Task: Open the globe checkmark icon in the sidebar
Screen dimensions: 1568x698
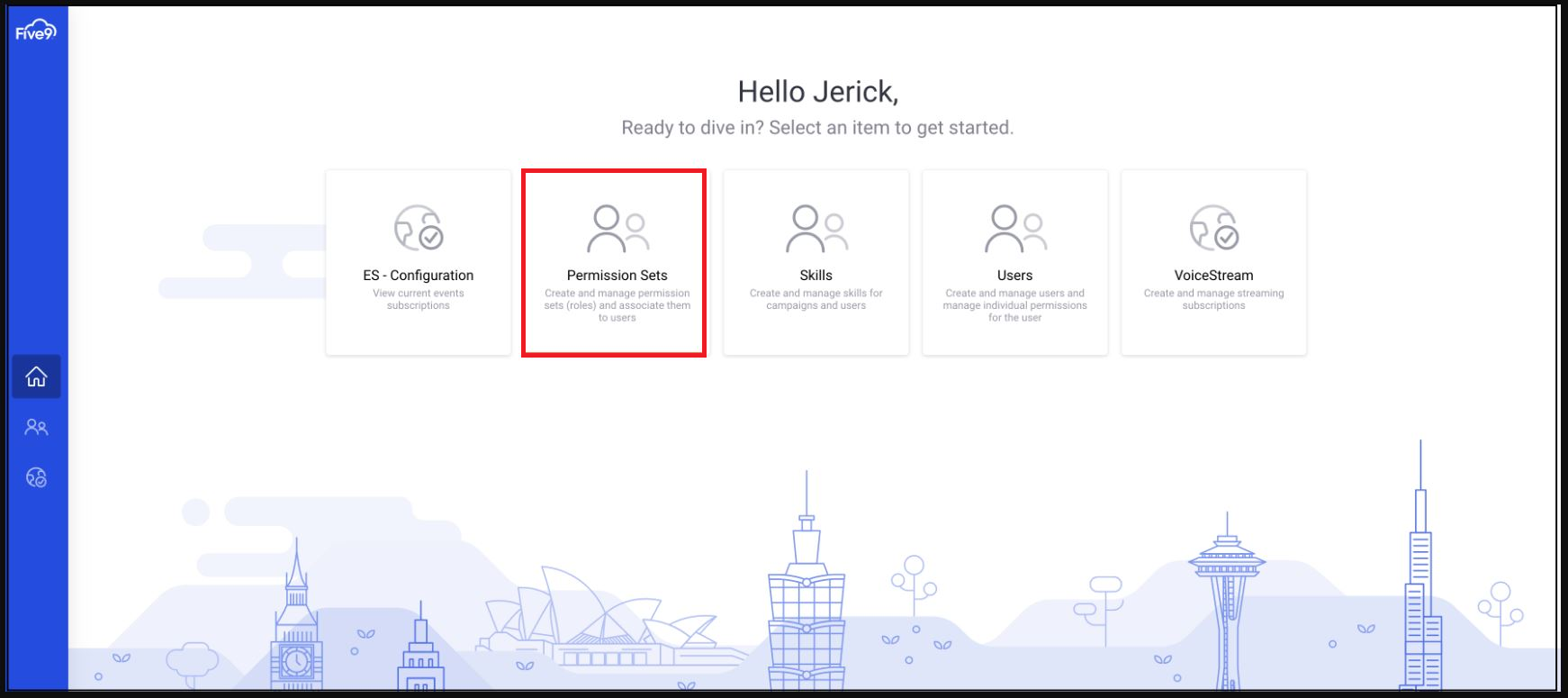Action: point(36,477)
